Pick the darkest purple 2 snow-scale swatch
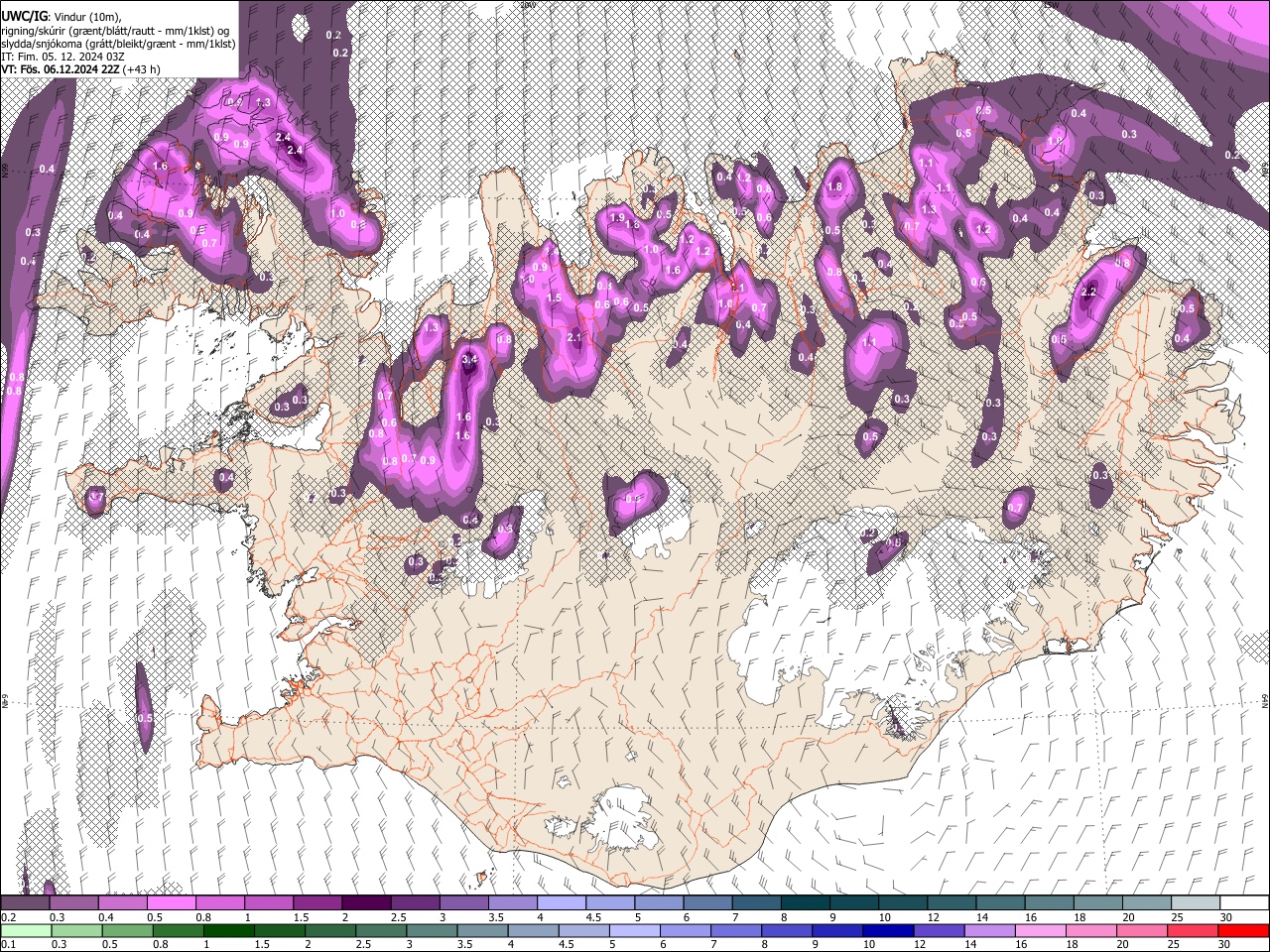The image size is (1270, 952). [365, 903]
